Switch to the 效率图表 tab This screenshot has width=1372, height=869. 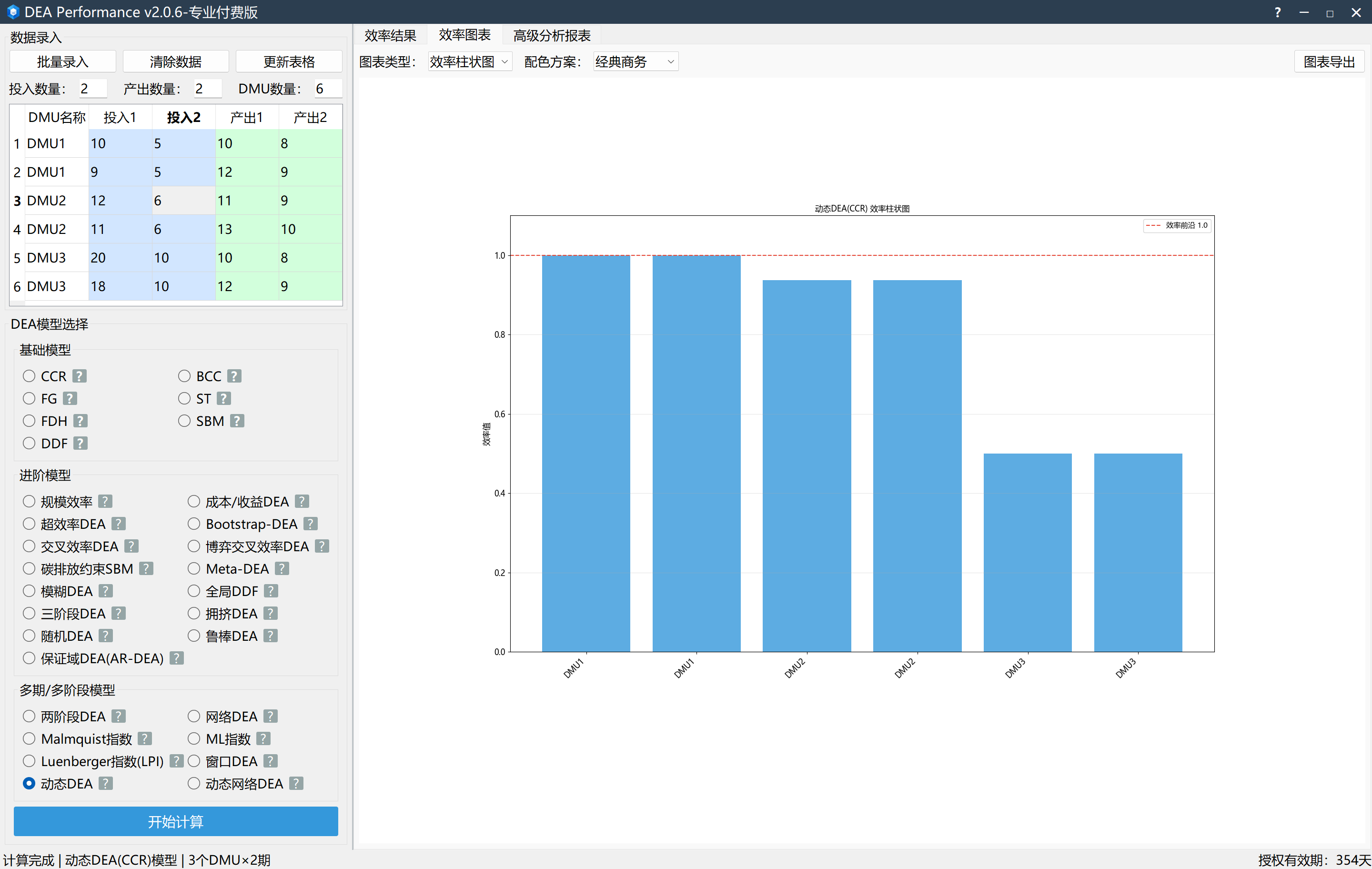coord(464,35)
